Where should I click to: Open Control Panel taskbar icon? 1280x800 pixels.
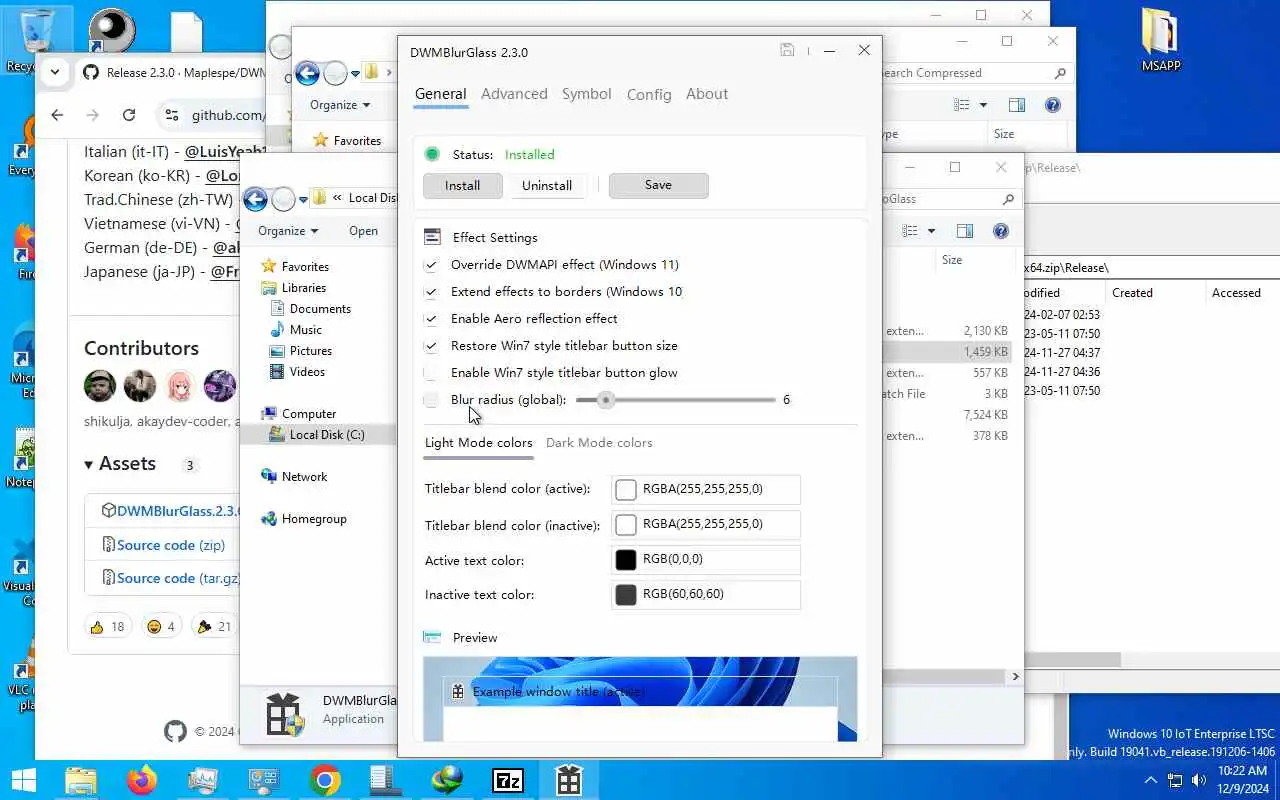(264, 780)
